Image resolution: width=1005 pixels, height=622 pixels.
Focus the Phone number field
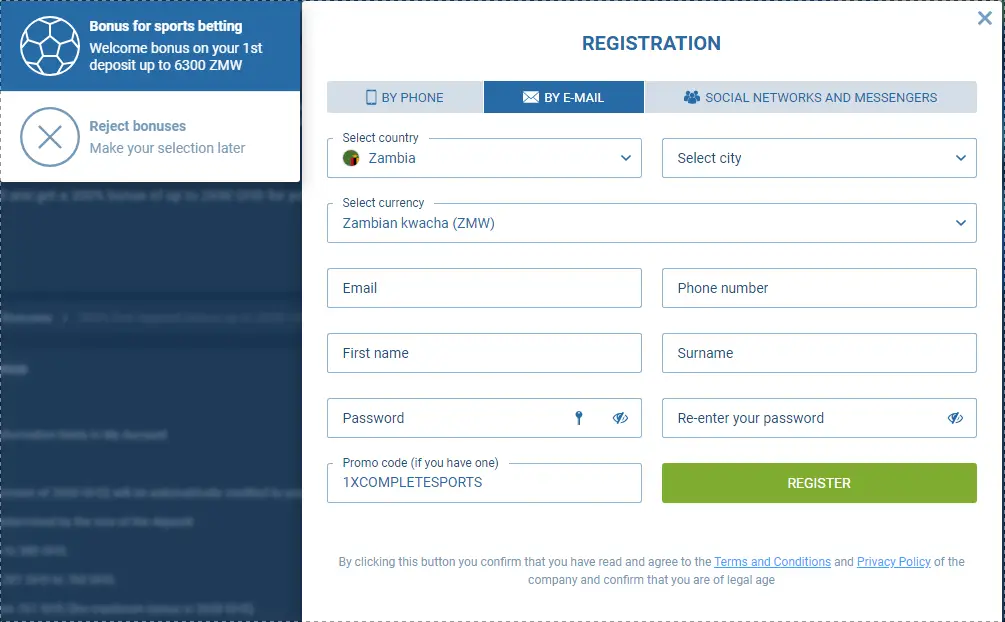(x=819, y=288)
